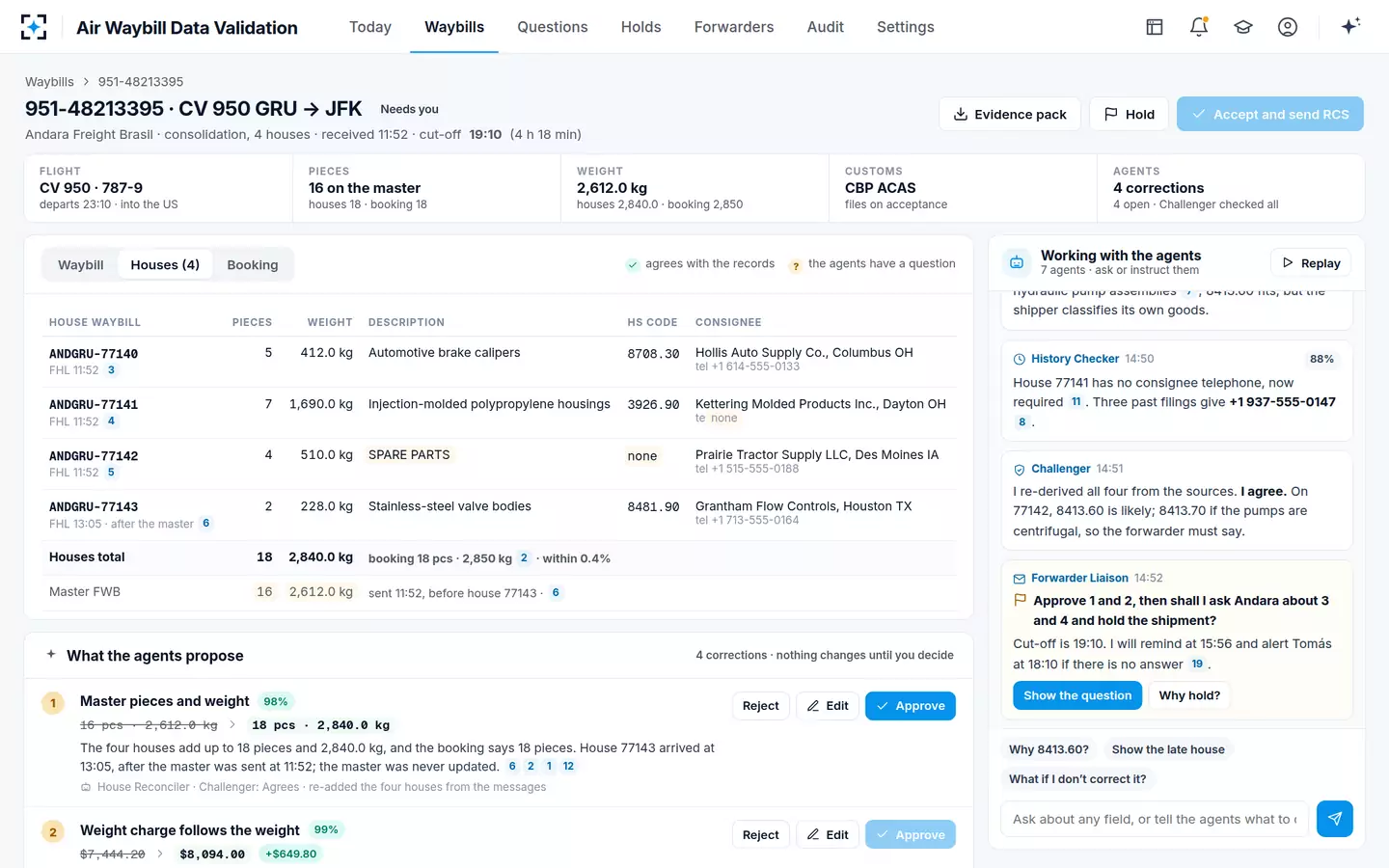Select the Show the late house suggestion
The width and height of the screenshot is (1389, 868).
pyautogui.click(x=1168, y=749)
